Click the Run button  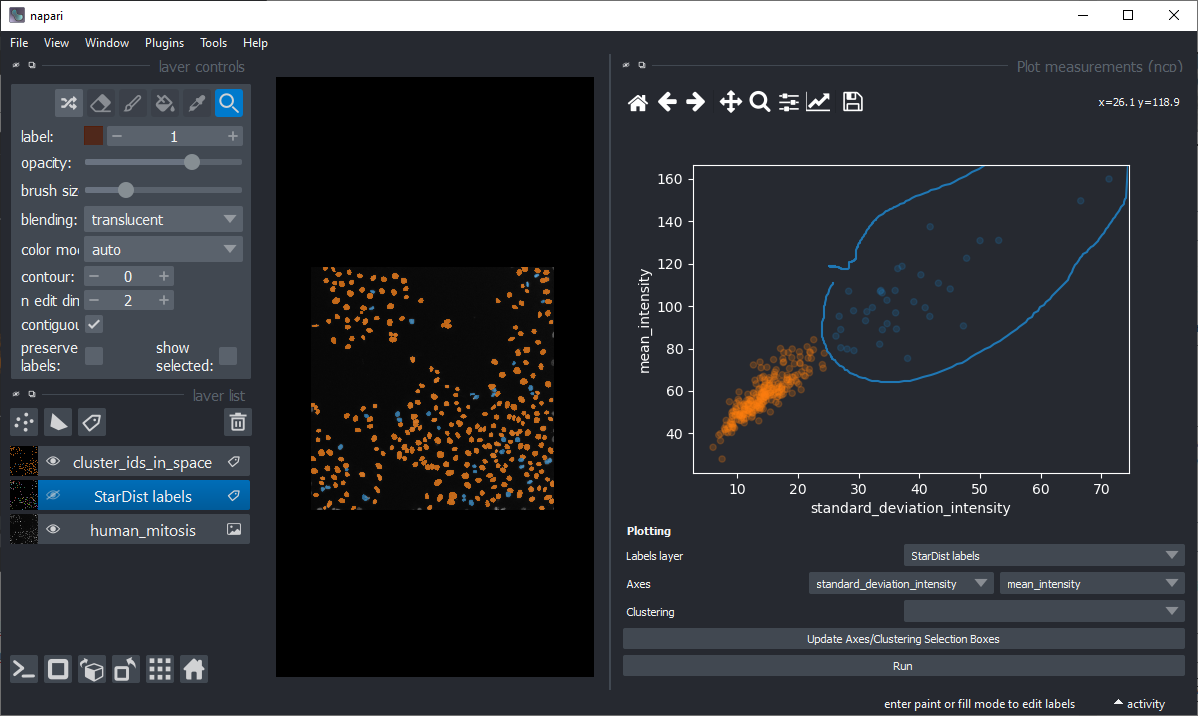tap(902, 665)
